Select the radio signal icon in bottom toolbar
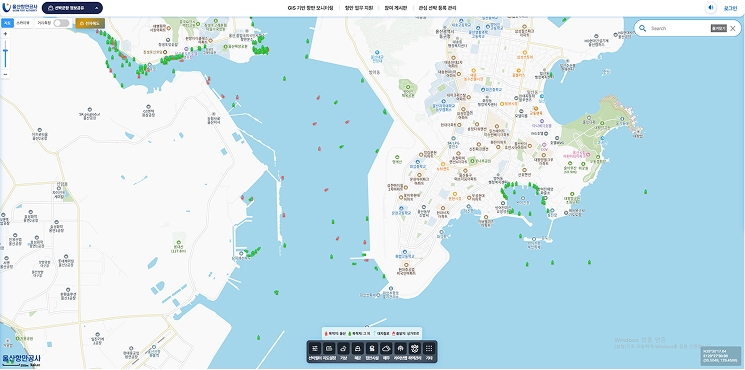The width and height of the screenshot is (745, 370). 401,348
